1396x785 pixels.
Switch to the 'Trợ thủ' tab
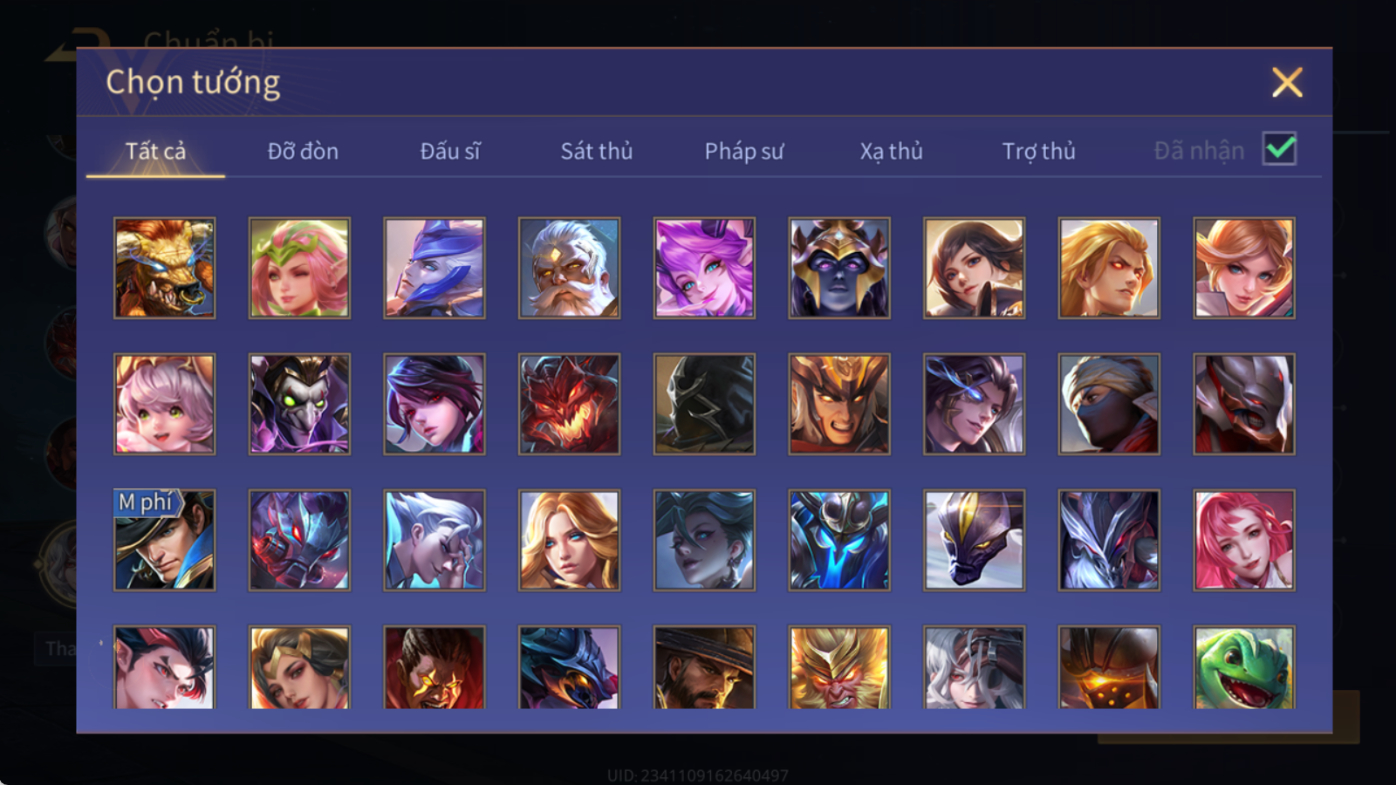(x=1038, y=151)
